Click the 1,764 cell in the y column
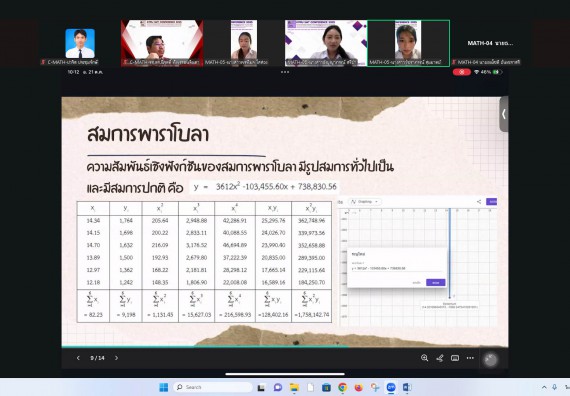 point(126,221)
